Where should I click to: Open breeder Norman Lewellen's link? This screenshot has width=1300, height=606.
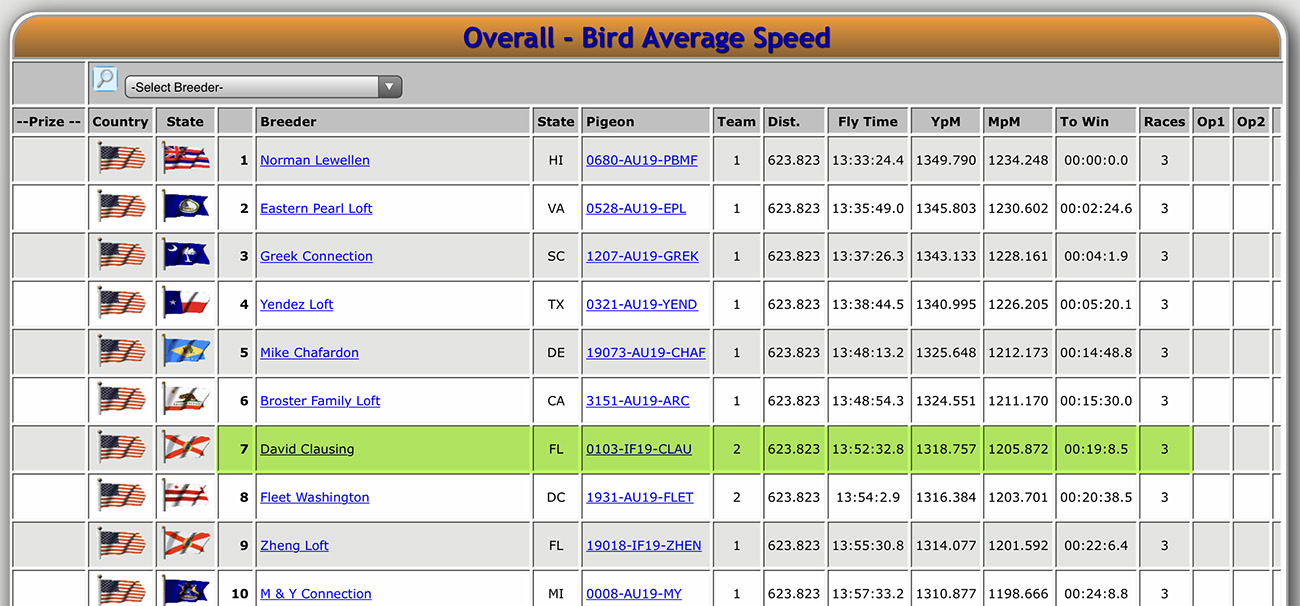coord(315,160)
